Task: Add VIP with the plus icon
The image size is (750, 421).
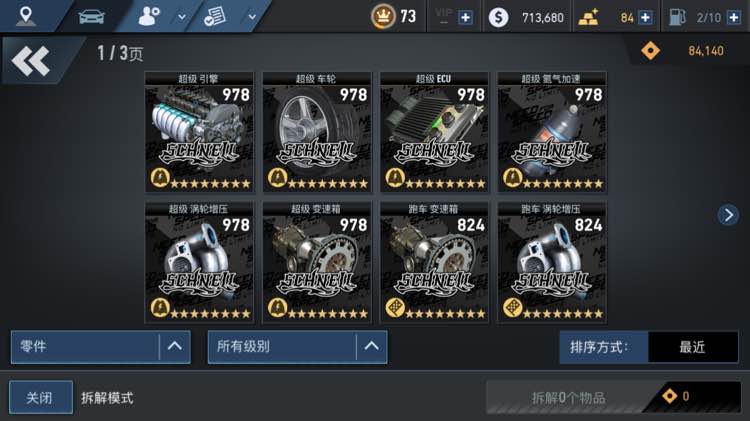Action: [465, 18]
